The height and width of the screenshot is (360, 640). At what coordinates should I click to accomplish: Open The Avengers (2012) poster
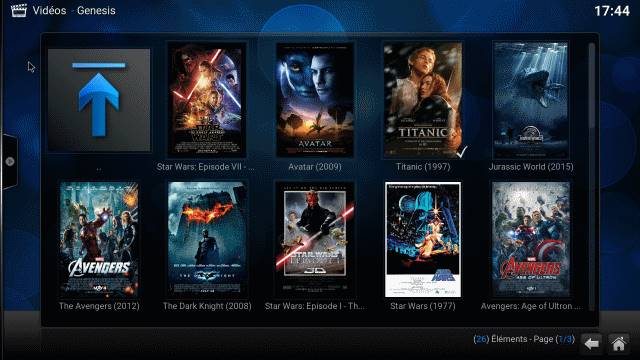tap(99, 239)
